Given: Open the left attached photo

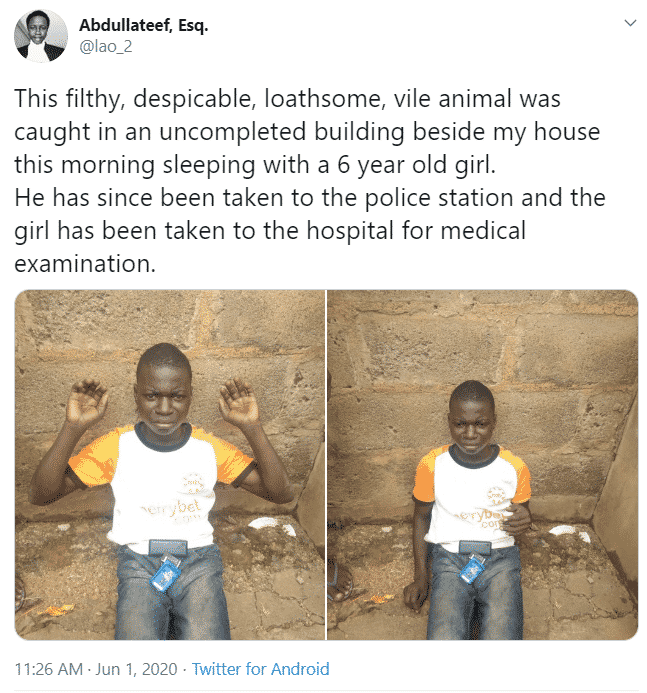Looking at the screenshot, I should pos(168,464).
